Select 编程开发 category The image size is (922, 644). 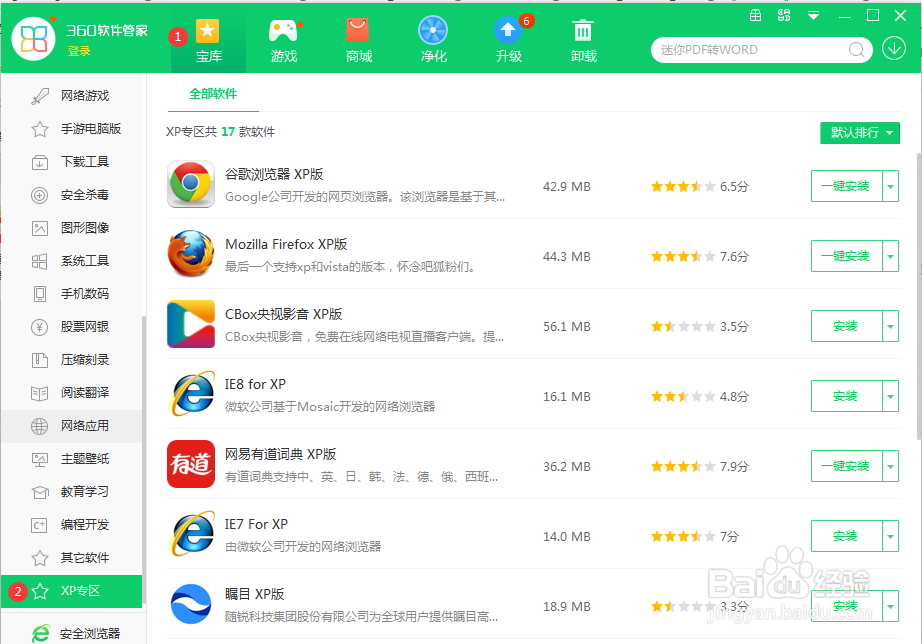pos(72,524)
